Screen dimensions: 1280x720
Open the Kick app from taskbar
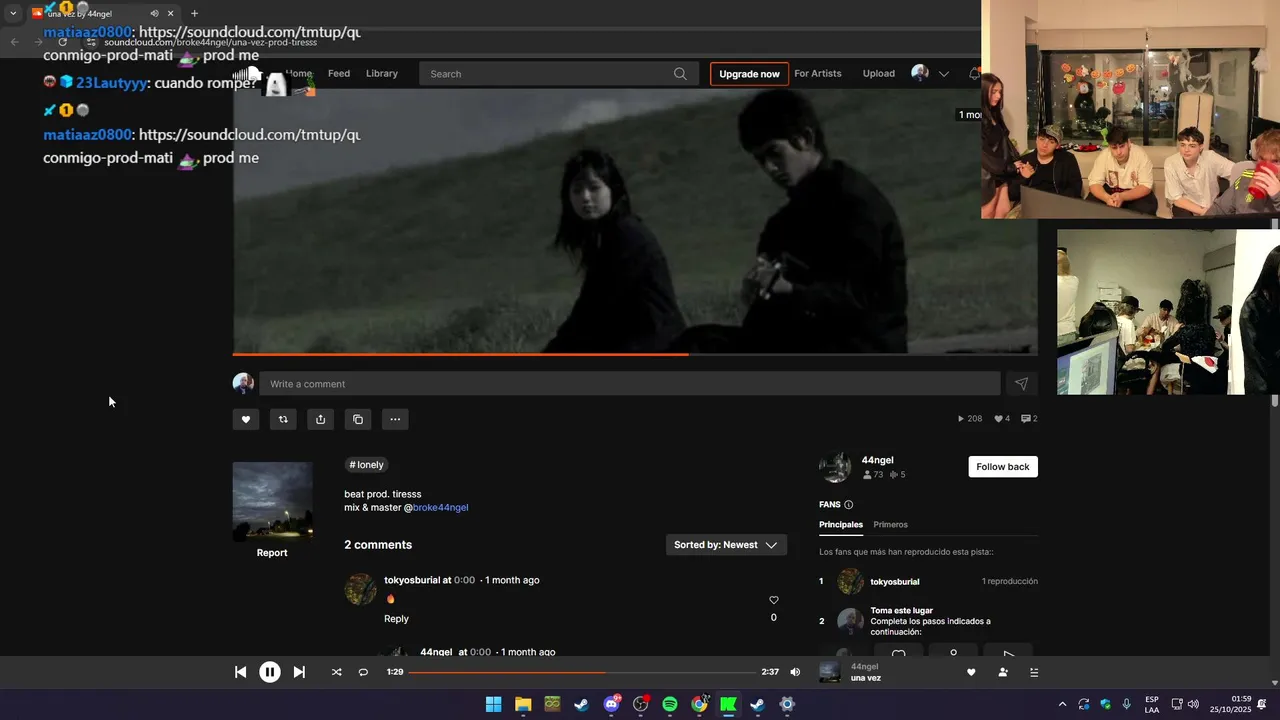(x=728, y=704)
